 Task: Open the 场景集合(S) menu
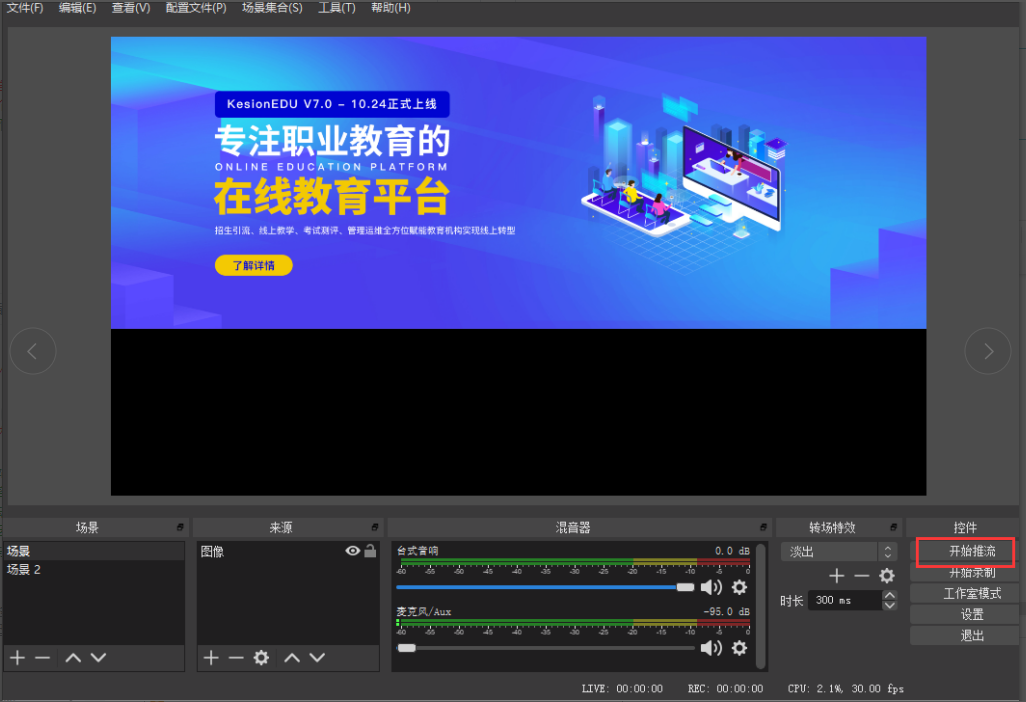(271, 8)
